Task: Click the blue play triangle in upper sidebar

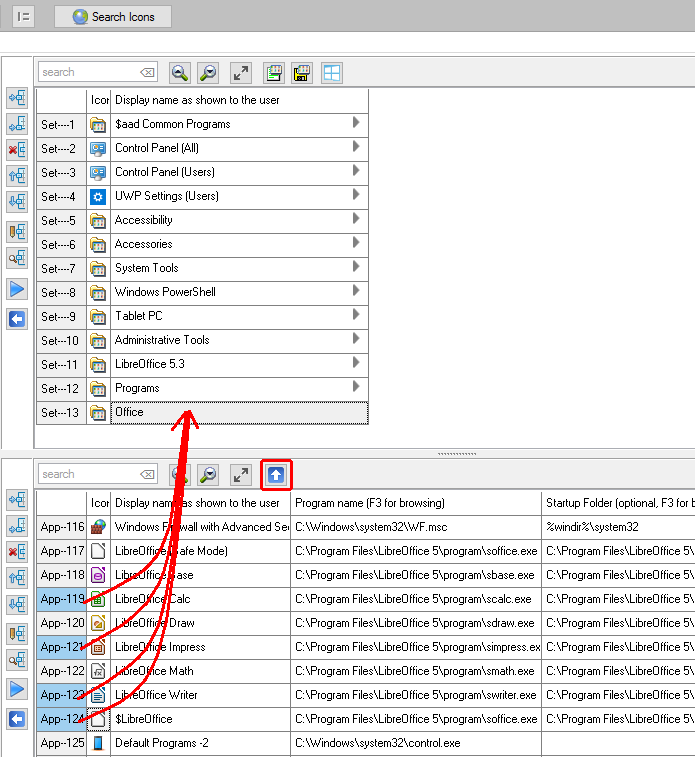Action: click(x=17, y=290)
